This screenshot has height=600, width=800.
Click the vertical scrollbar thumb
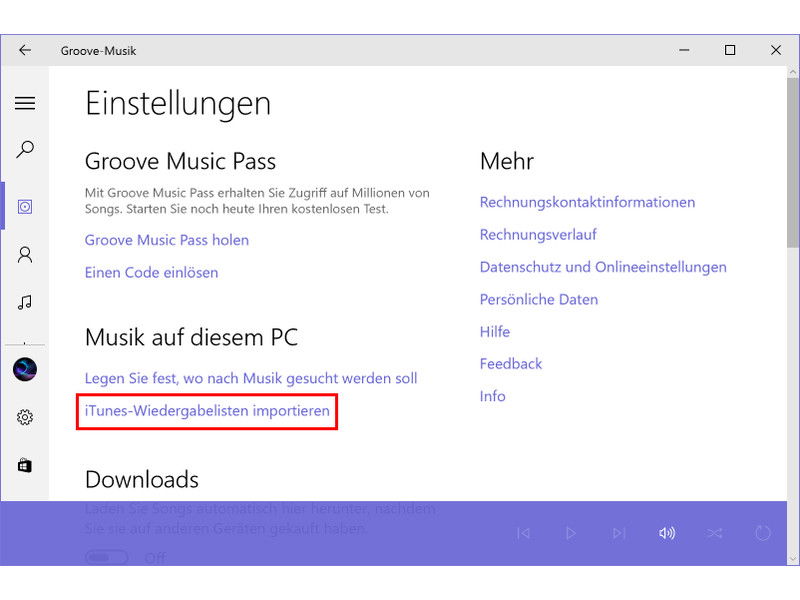pos(793,163)
